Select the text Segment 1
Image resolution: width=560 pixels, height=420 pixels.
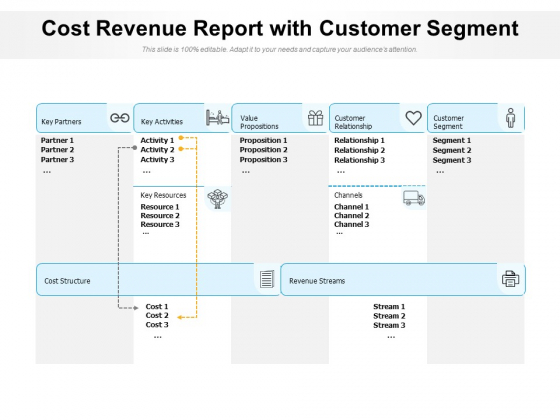(x=452, y=140)
